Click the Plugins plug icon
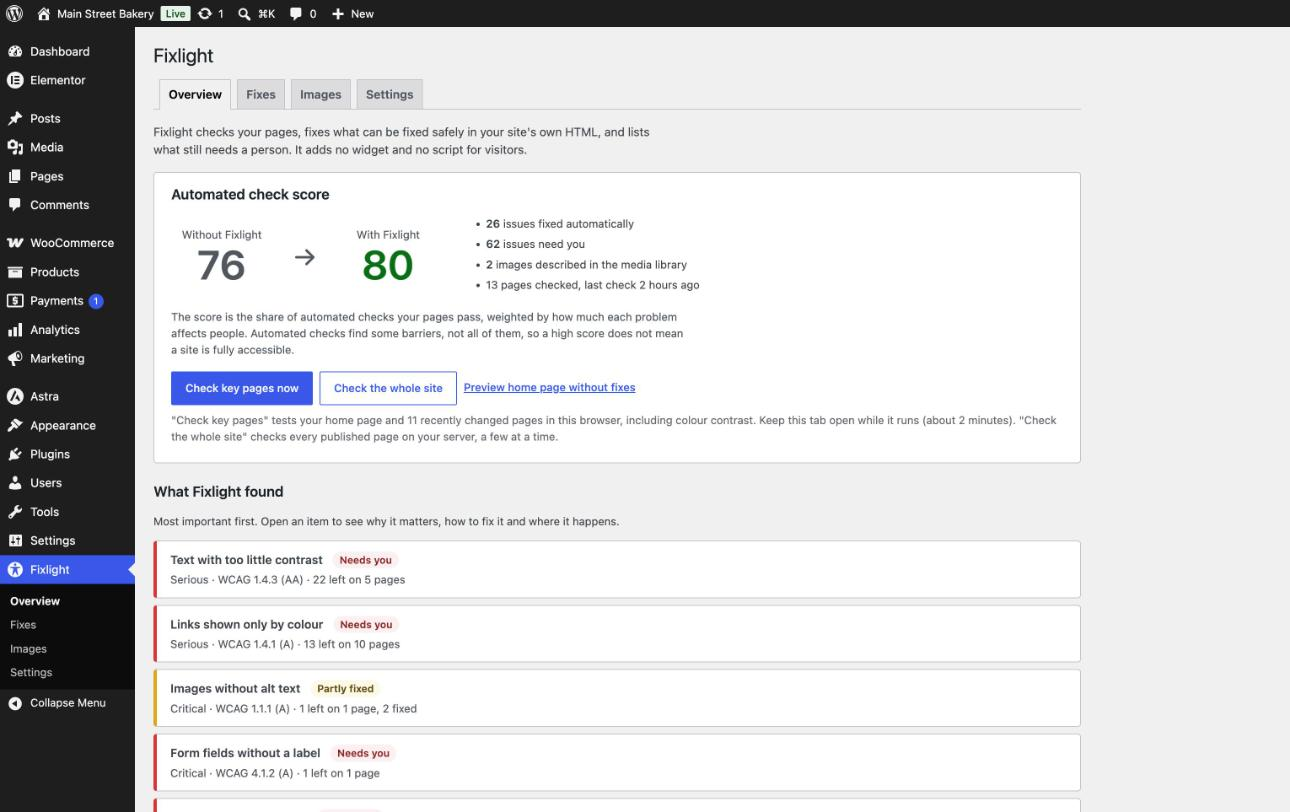 pyautogui.click(x=15, y=454)
